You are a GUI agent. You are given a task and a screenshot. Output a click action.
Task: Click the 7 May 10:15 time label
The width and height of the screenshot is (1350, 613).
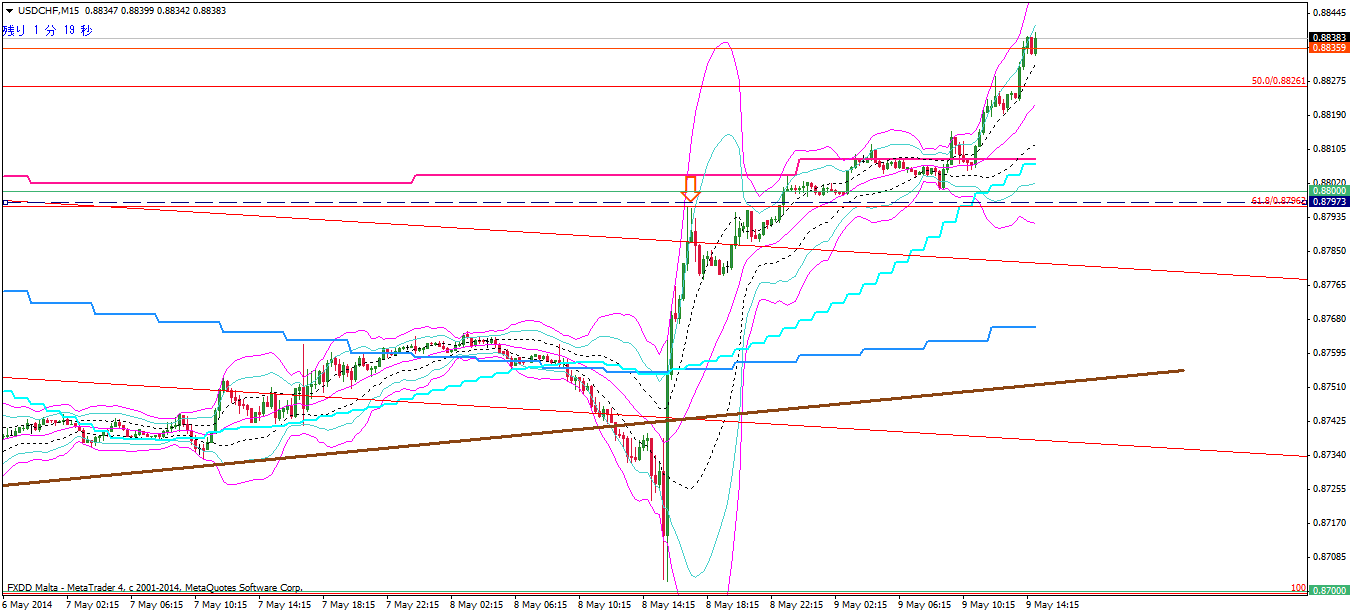[x=220, y=605]
